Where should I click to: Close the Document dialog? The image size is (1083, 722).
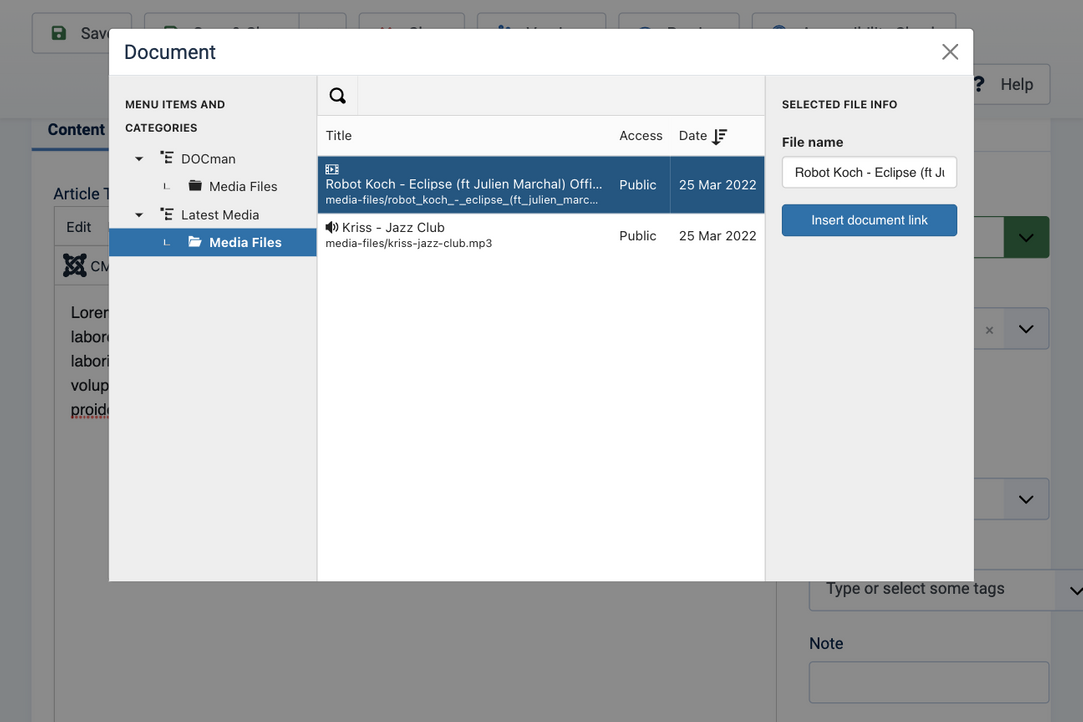pos(950,52)
